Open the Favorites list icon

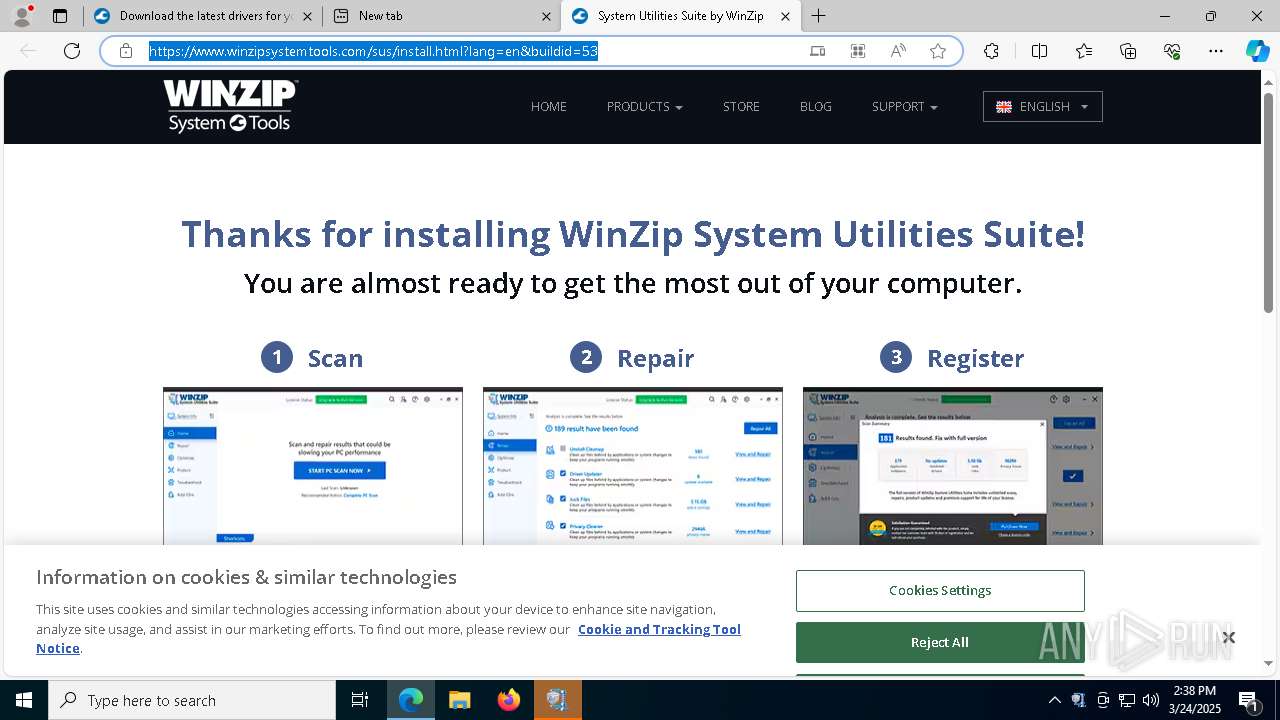[1084, 51]
